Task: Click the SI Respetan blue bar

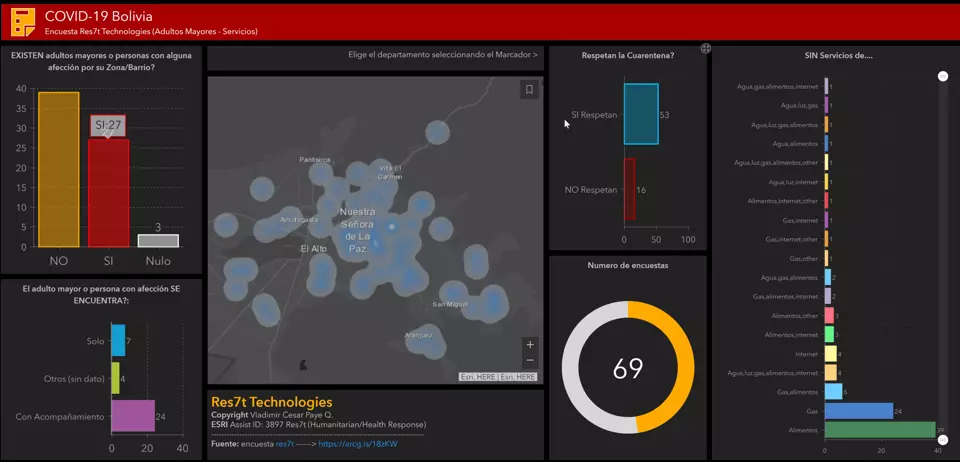Action: [x=641, y=114]
